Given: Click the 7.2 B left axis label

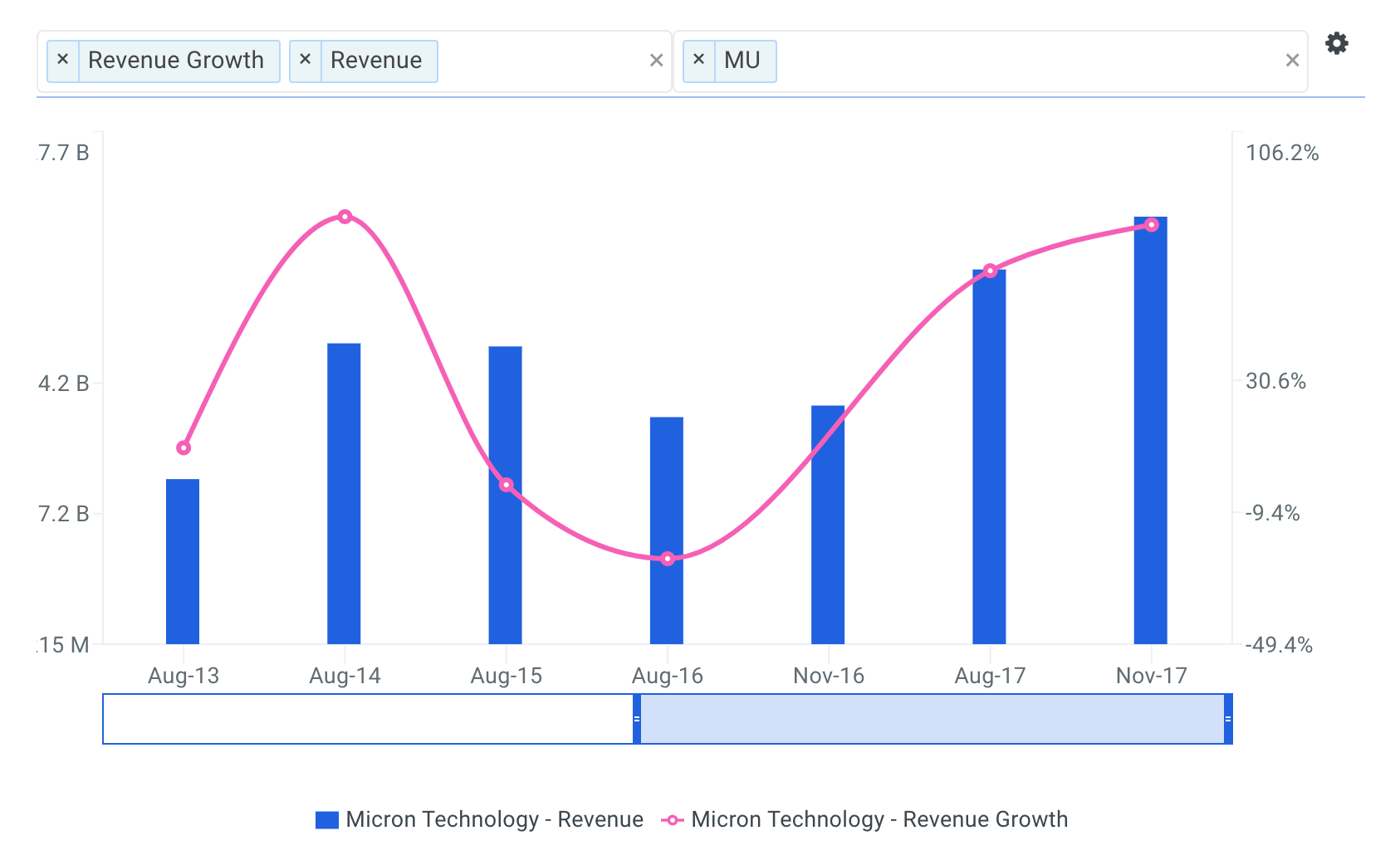Looking at the screenshot, I should [x=63, y=514].
